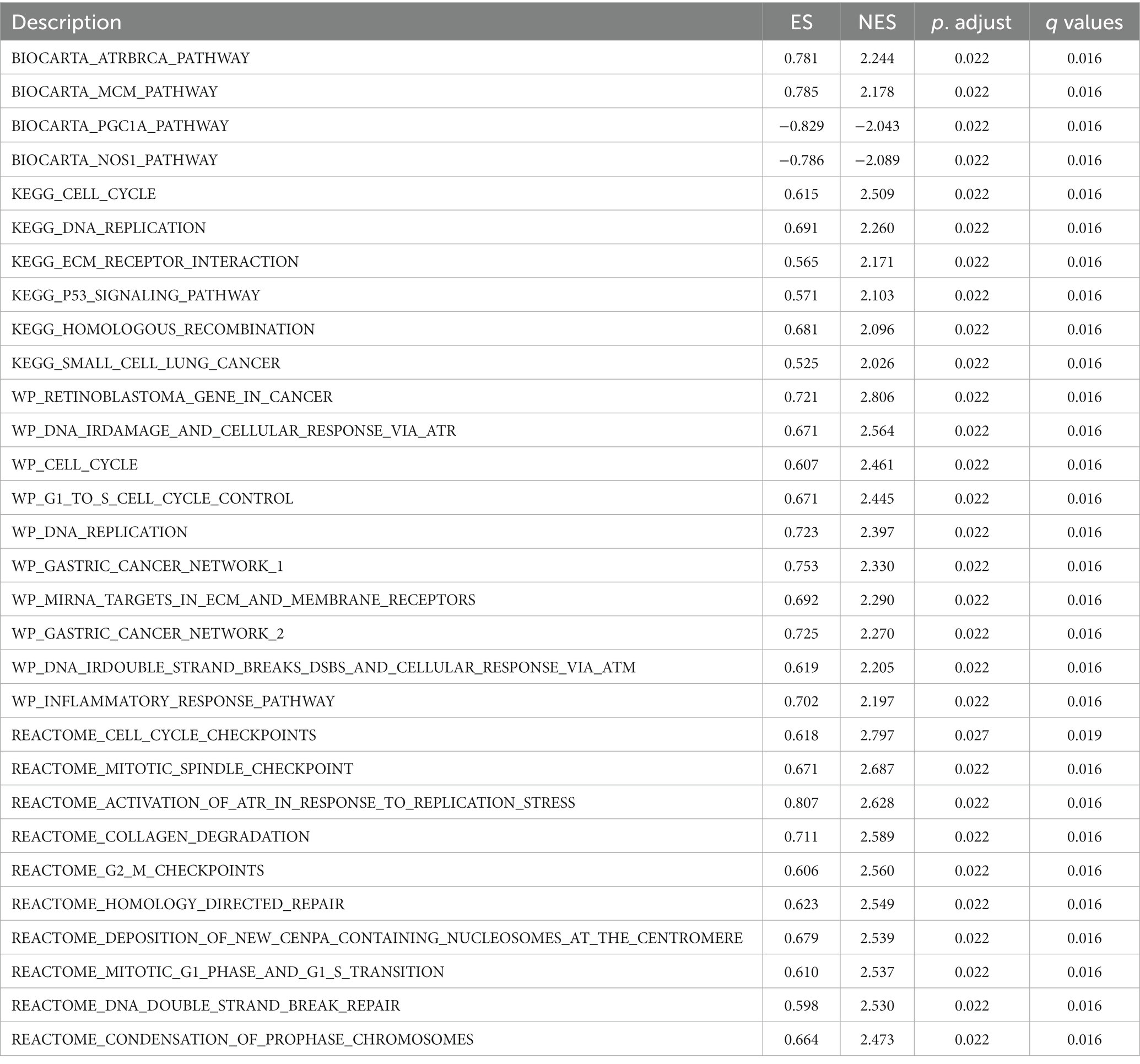Select REACTOME_MITOTIC_SPINDLE_CHECKPOINT description
Viewport: 1140px width, 1064px height.
[182, 769]
